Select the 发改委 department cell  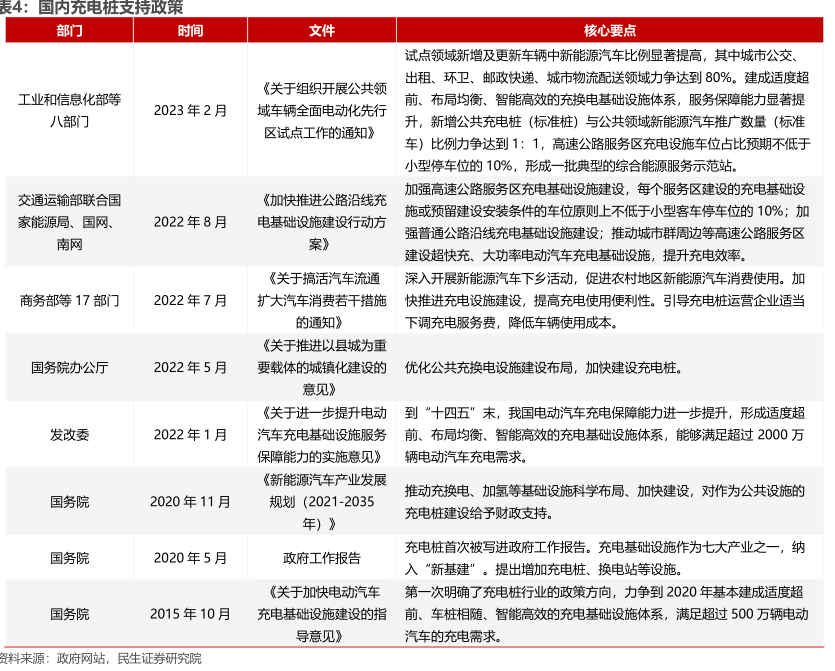[x=70, y=434]
